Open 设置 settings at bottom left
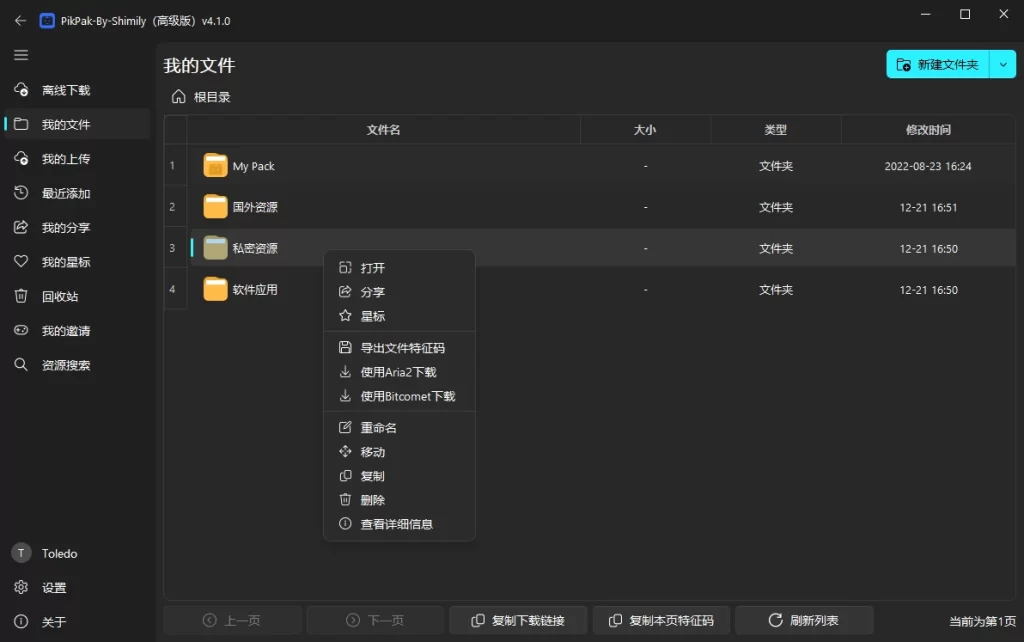The height and width of the screenshot is (642, 1024). pyautogui.click(x=54, y=588)
